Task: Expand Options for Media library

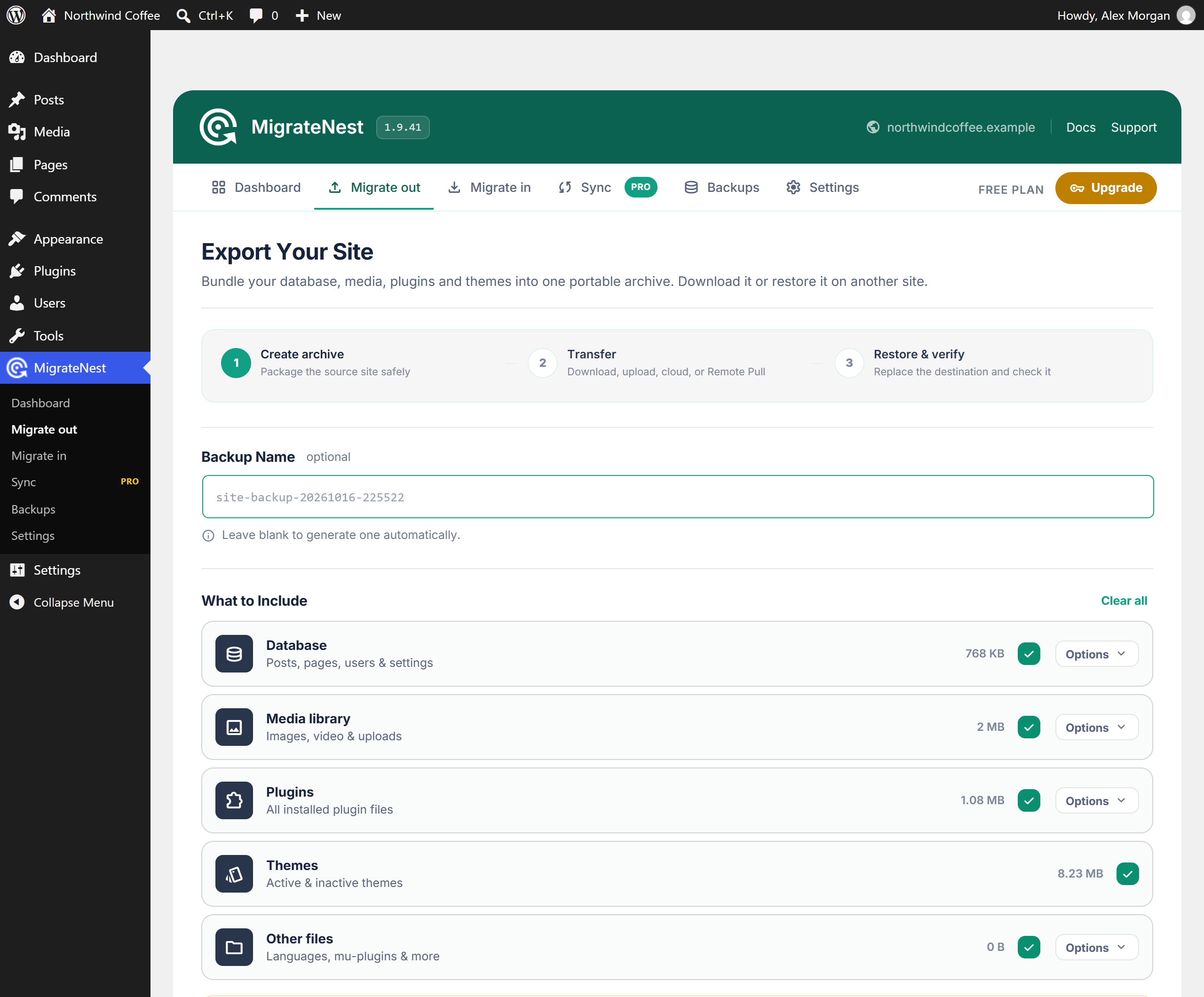Action: (x=1096, y=727)
